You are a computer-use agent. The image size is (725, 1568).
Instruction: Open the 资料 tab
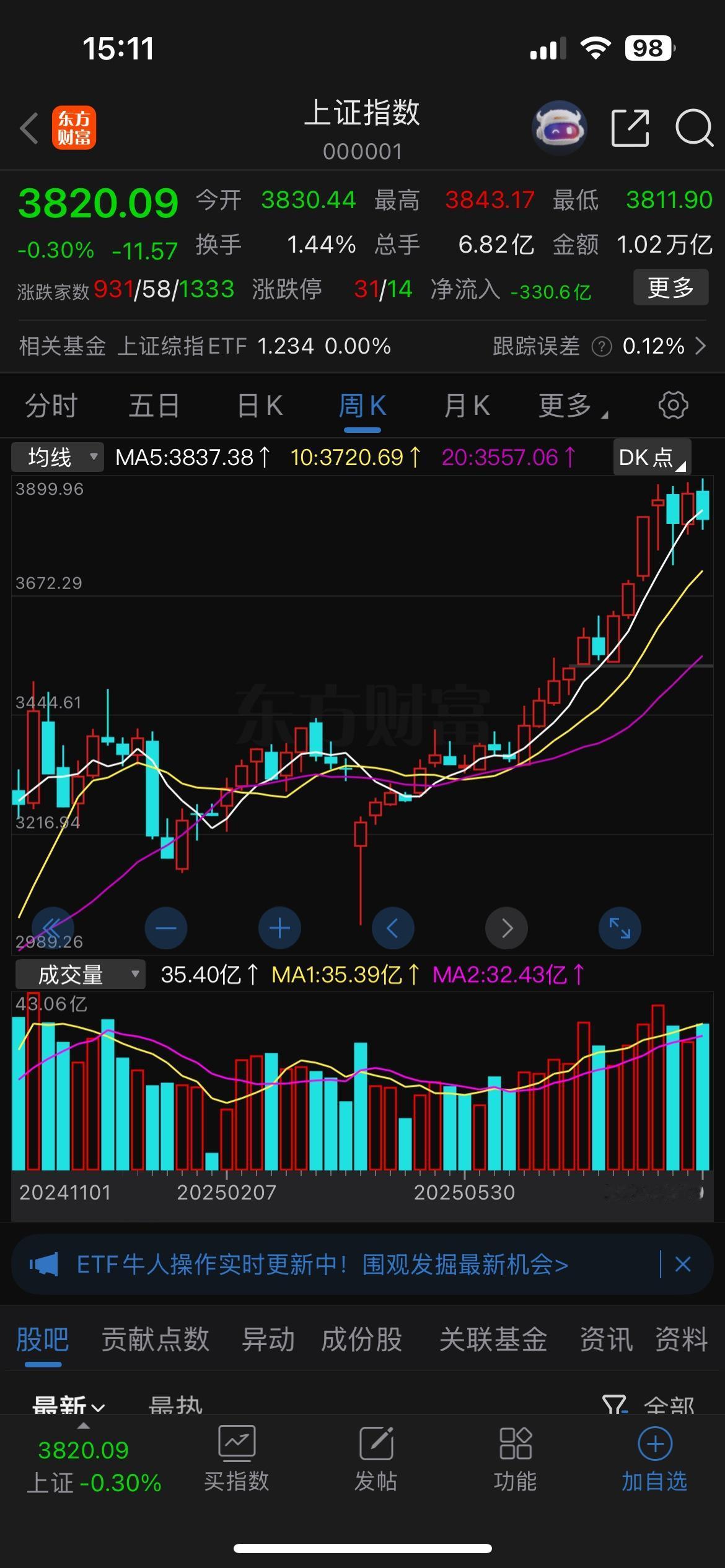pos(682,1339)
